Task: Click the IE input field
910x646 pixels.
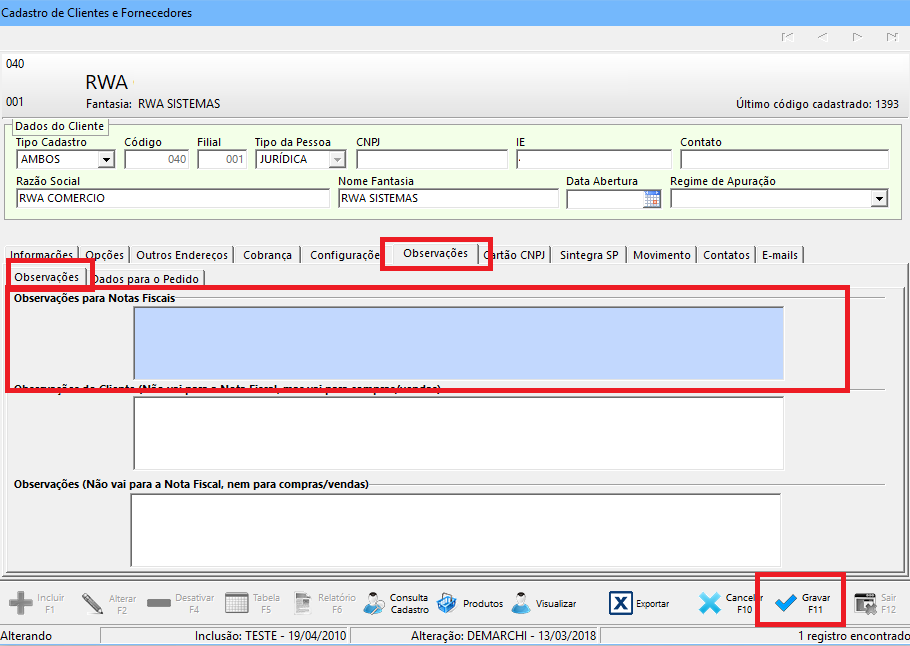Action: pyautogui.click(x=594, y=160)
